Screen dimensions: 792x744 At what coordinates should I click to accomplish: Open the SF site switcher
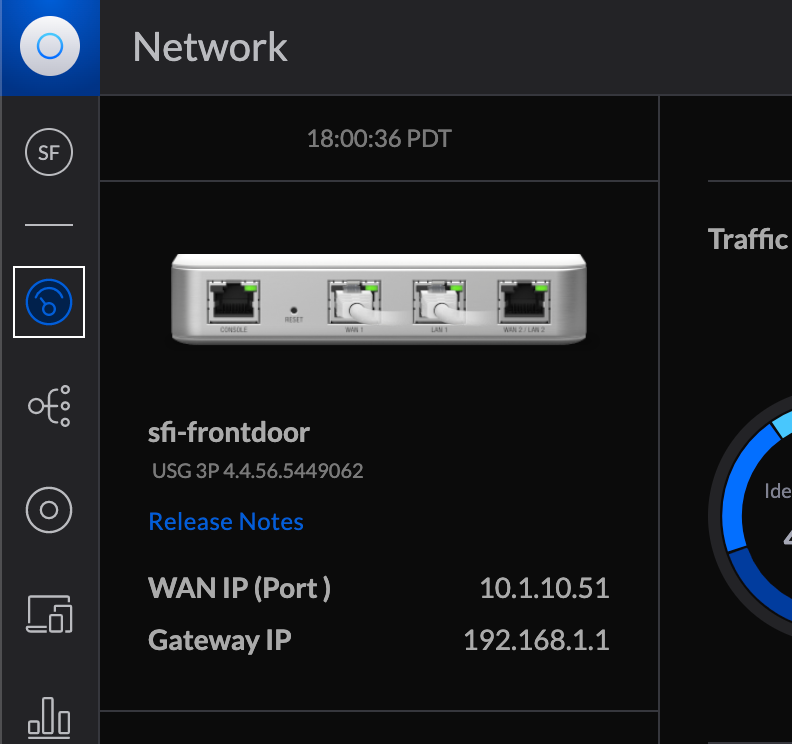(49, 152)
